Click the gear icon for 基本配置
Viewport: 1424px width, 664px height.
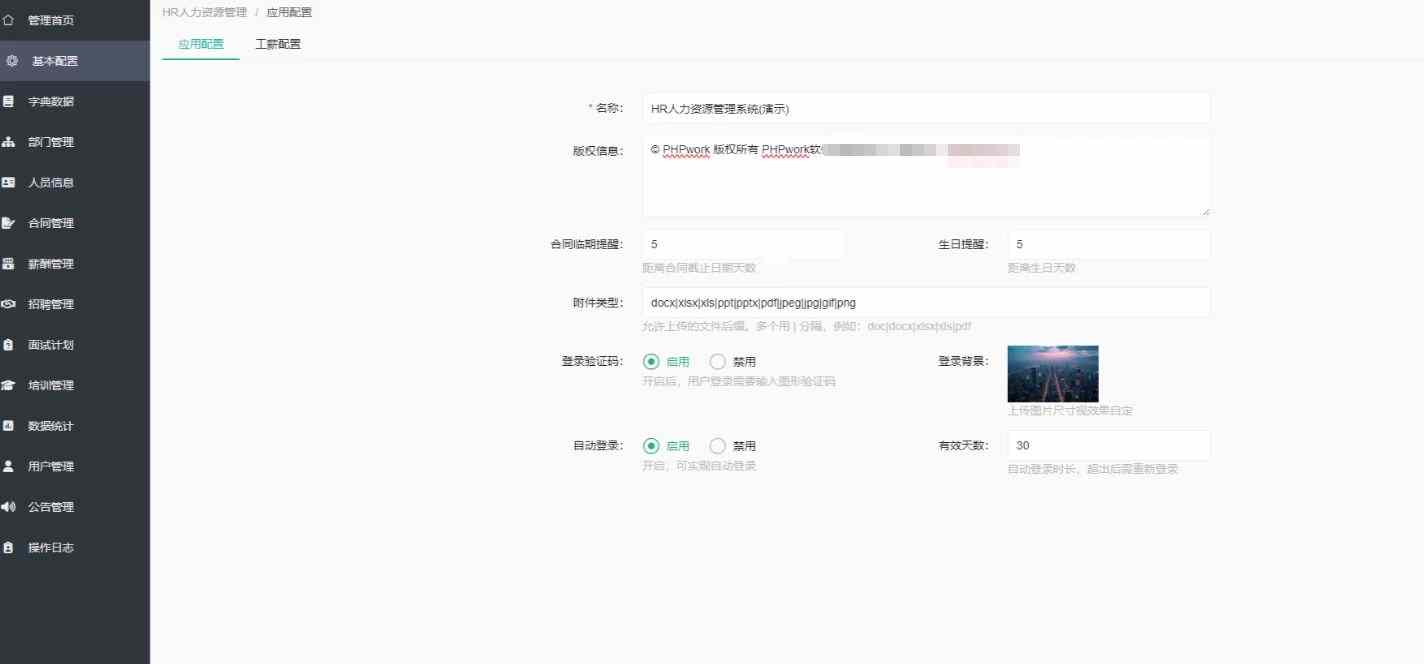tap(12, 61)
